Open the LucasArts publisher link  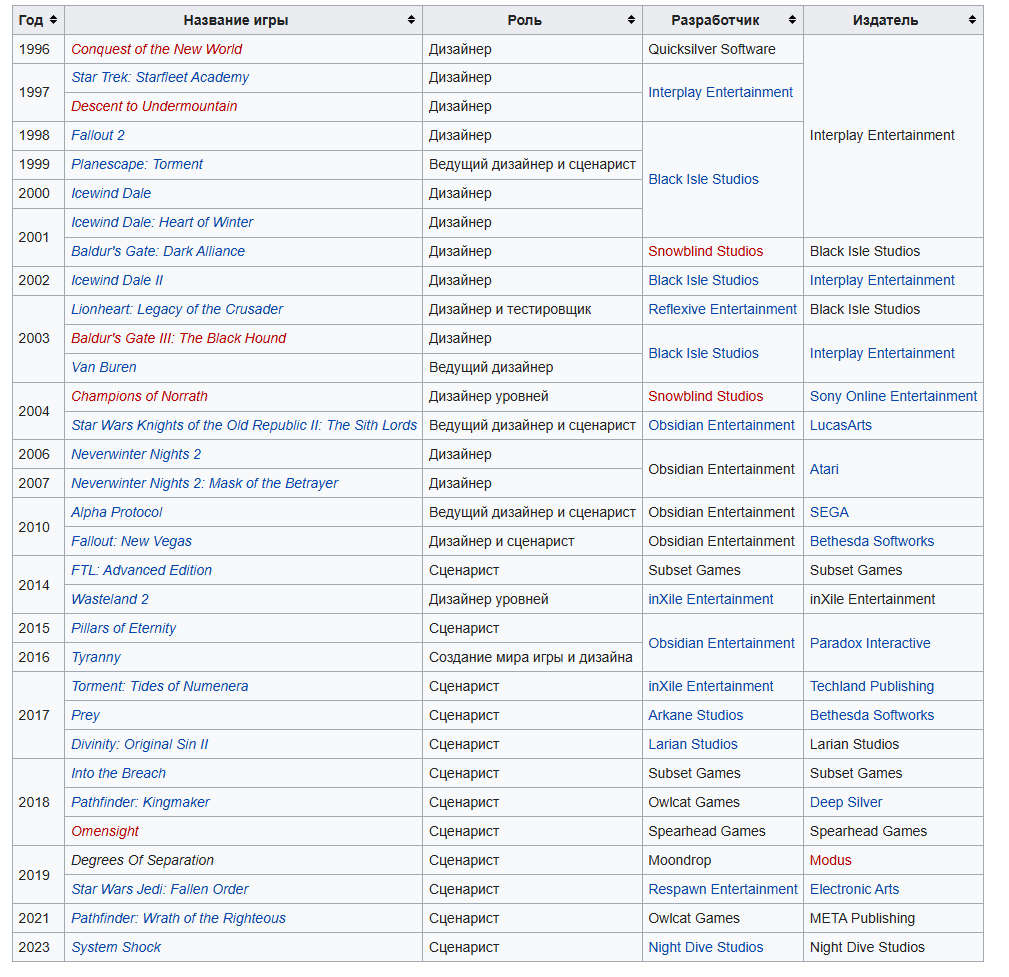click(840, 425)
